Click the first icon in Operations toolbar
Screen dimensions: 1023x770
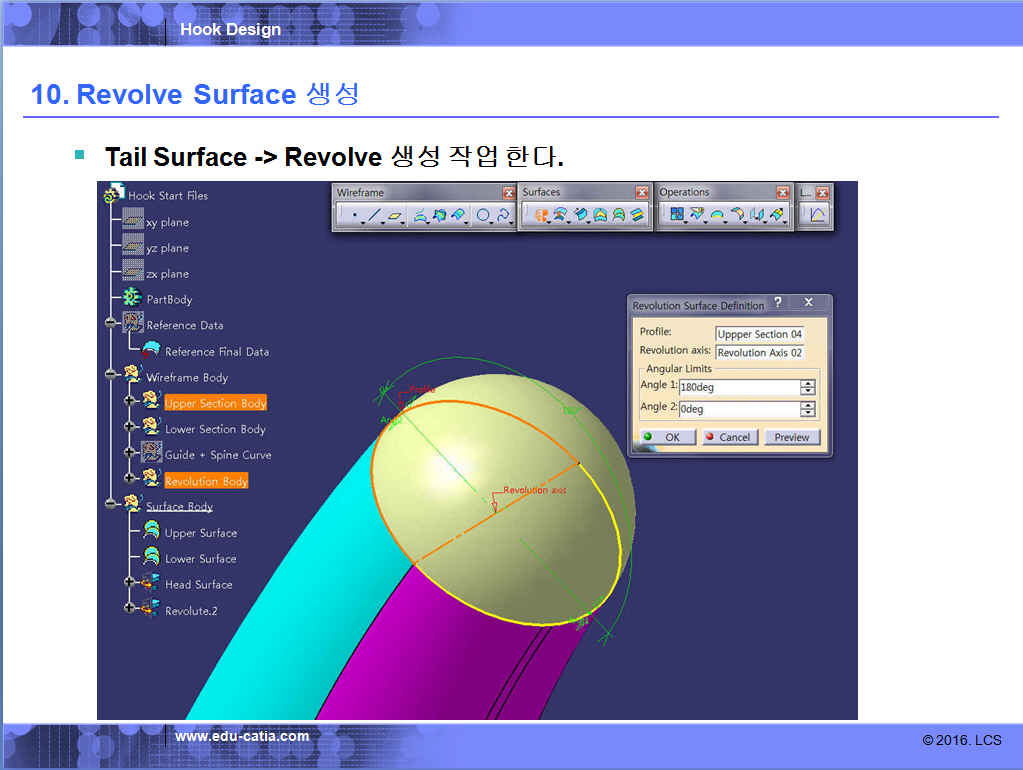click(677, 215)
